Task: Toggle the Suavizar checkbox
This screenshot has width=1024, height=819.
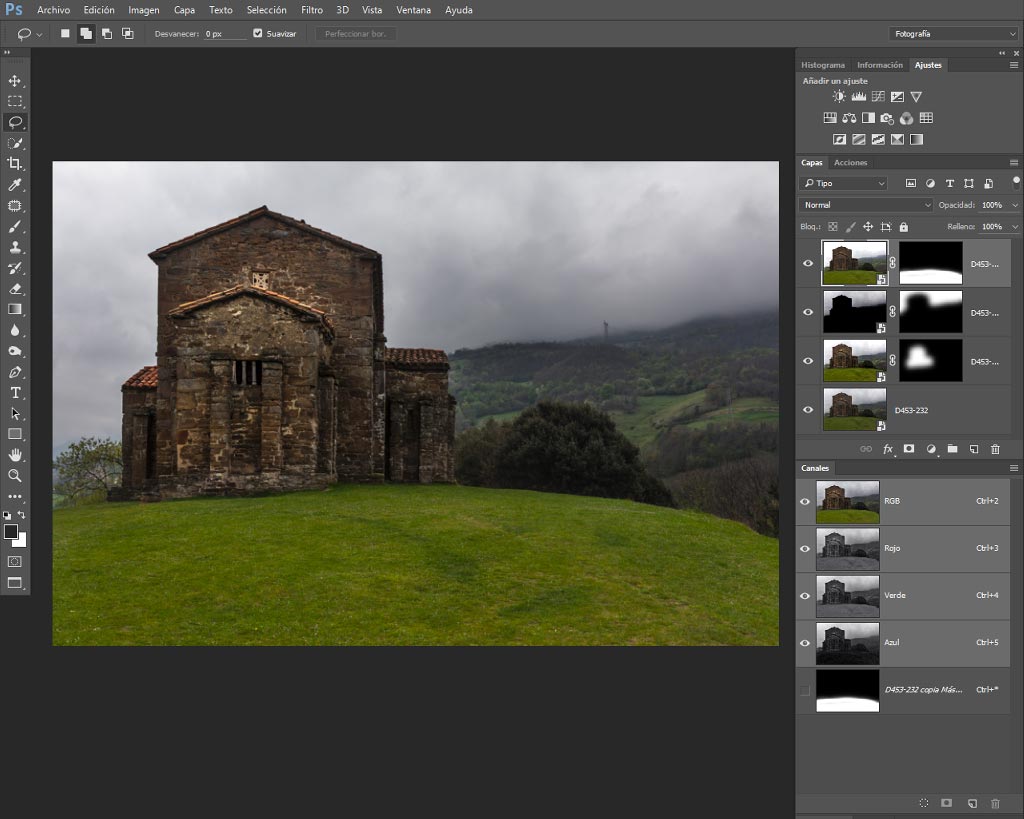Action: click(x=257, y=33)
